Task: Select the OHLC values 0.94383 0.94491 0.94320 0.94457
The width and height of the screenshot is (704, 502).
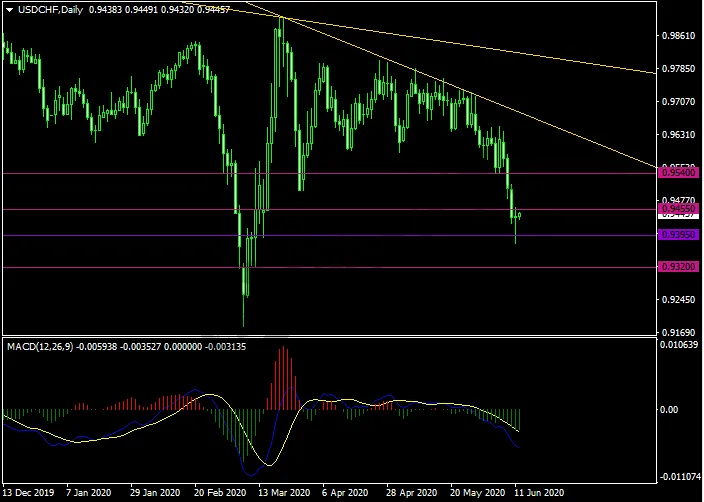Action: (x=159, y=10)
